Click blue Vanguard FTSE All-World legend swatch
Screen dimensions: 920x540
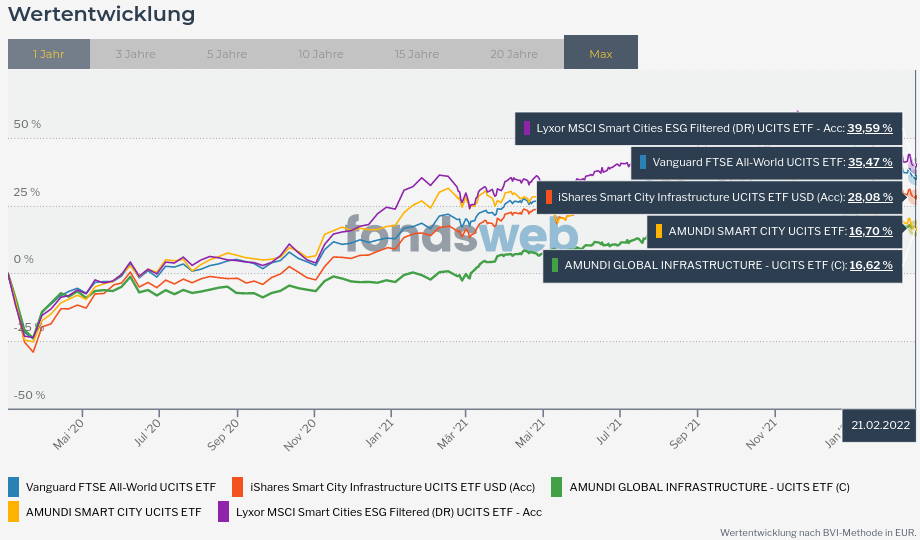click(x=14, y=487)
